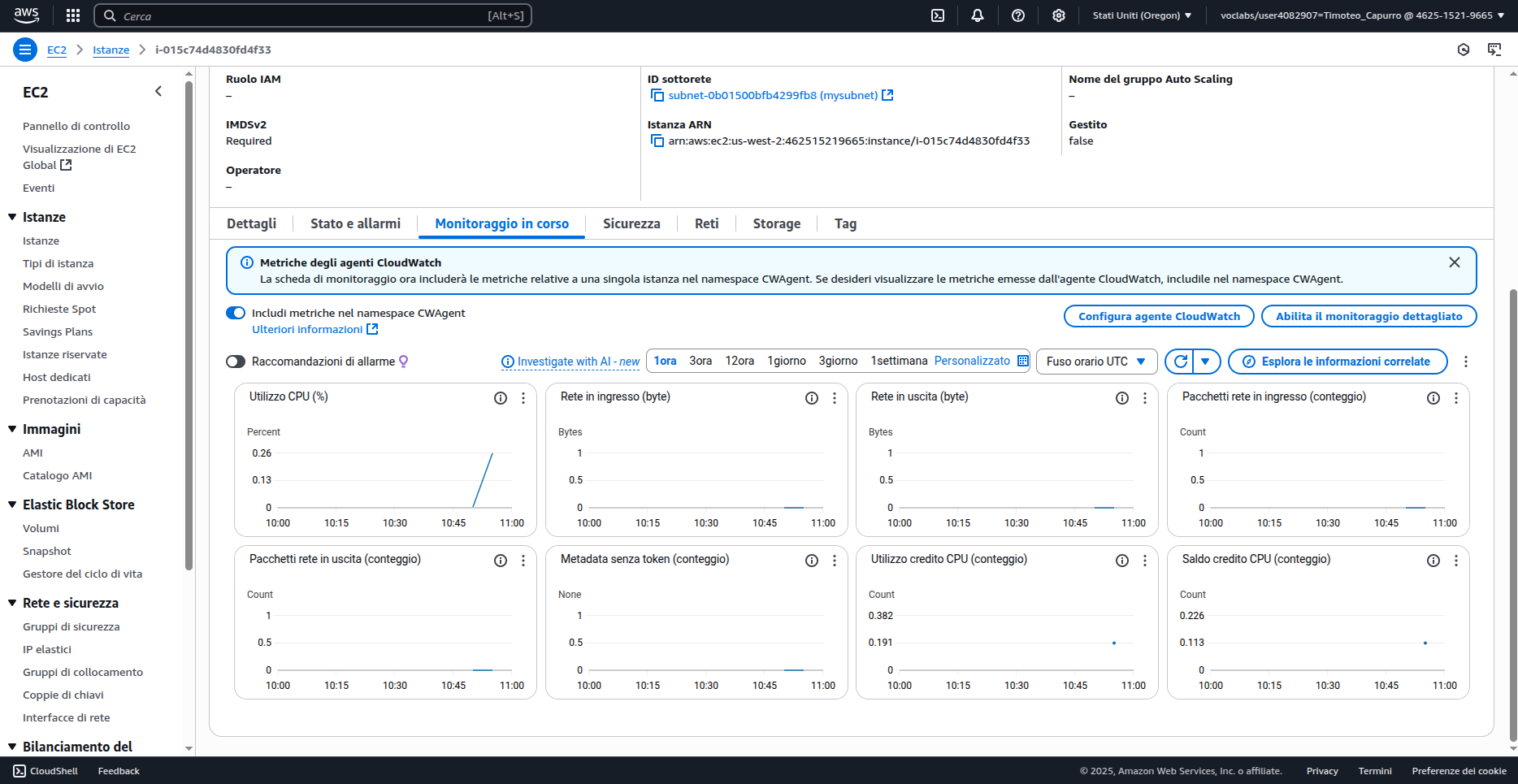Choose the Personalizzato time range
Viewport: 1518px width, 784px height.
pyautogui.click(x=972, y=361)
